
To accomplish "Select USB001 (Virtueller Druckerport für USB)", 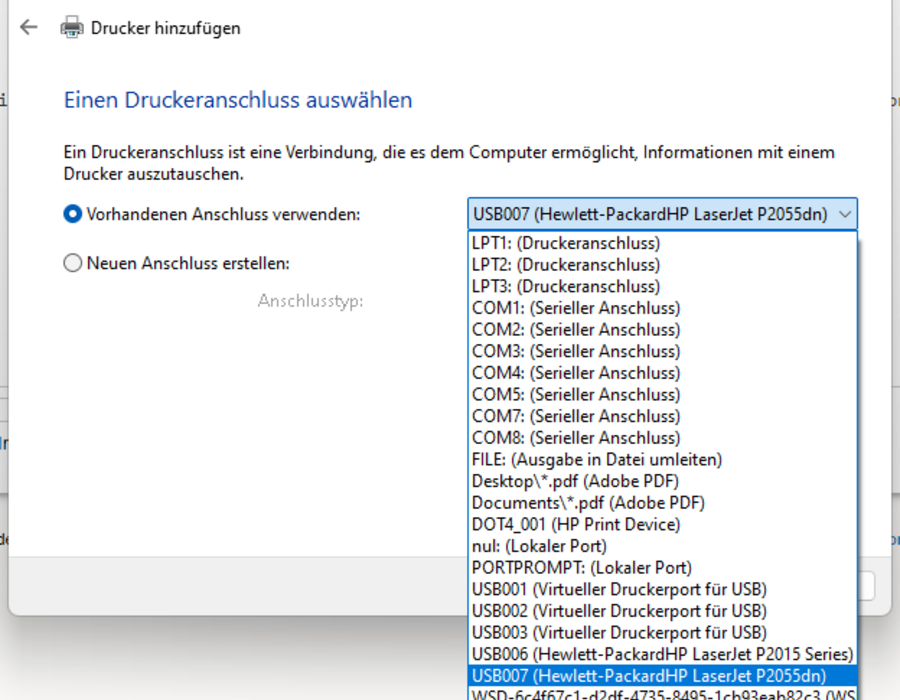I will (663, 589).
